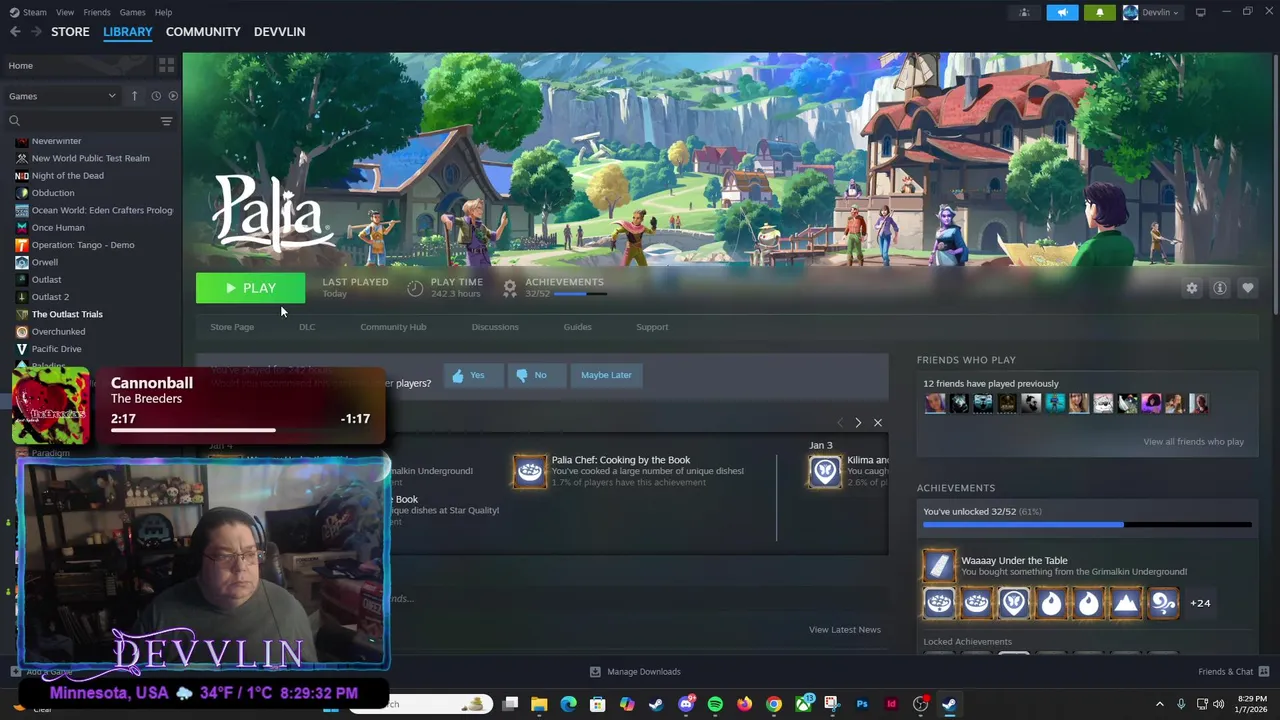Viewport: 1280px width, 720px height.
Task: Open friends list icon in title bar
Action: coord(1024,12)
